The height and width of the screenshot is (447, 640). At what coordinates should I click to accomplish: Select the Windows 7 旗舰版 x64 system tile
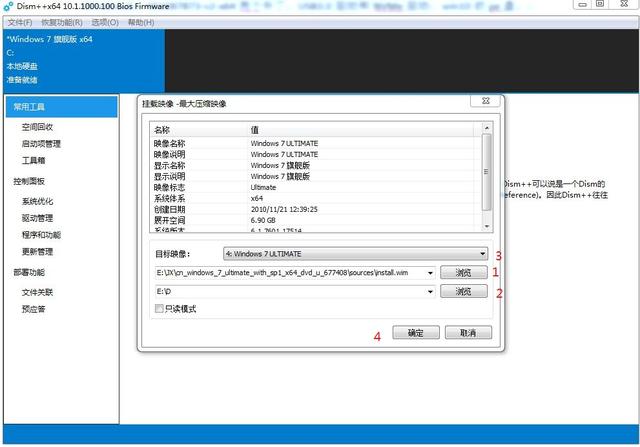84,60
